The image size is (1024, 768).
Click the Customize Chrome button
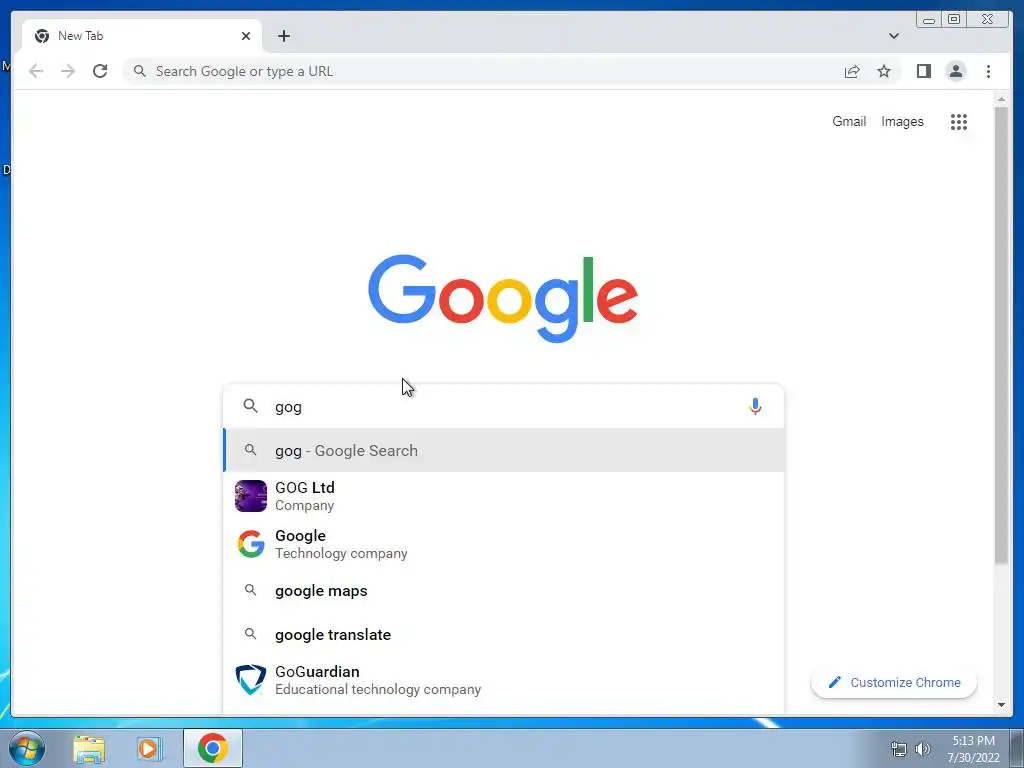click(x=893, y=682)
